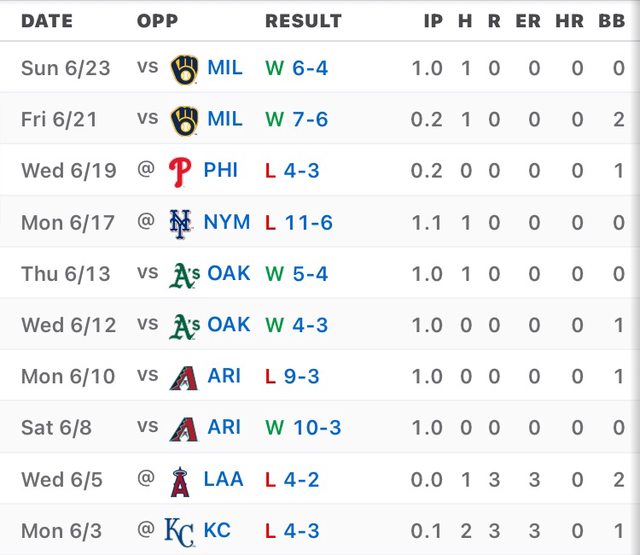Open the W 10-3 game result
The image size is (640, 555).
pyautogui.click(x=303, y=428)
